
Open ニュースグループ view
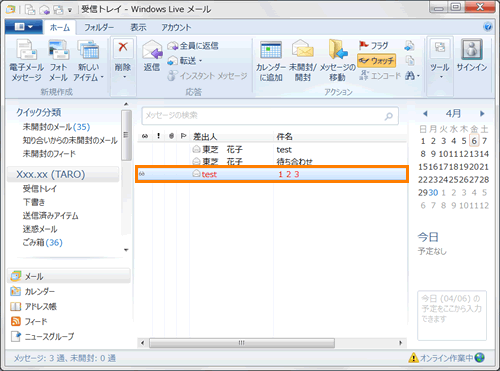tap(42, 336)
